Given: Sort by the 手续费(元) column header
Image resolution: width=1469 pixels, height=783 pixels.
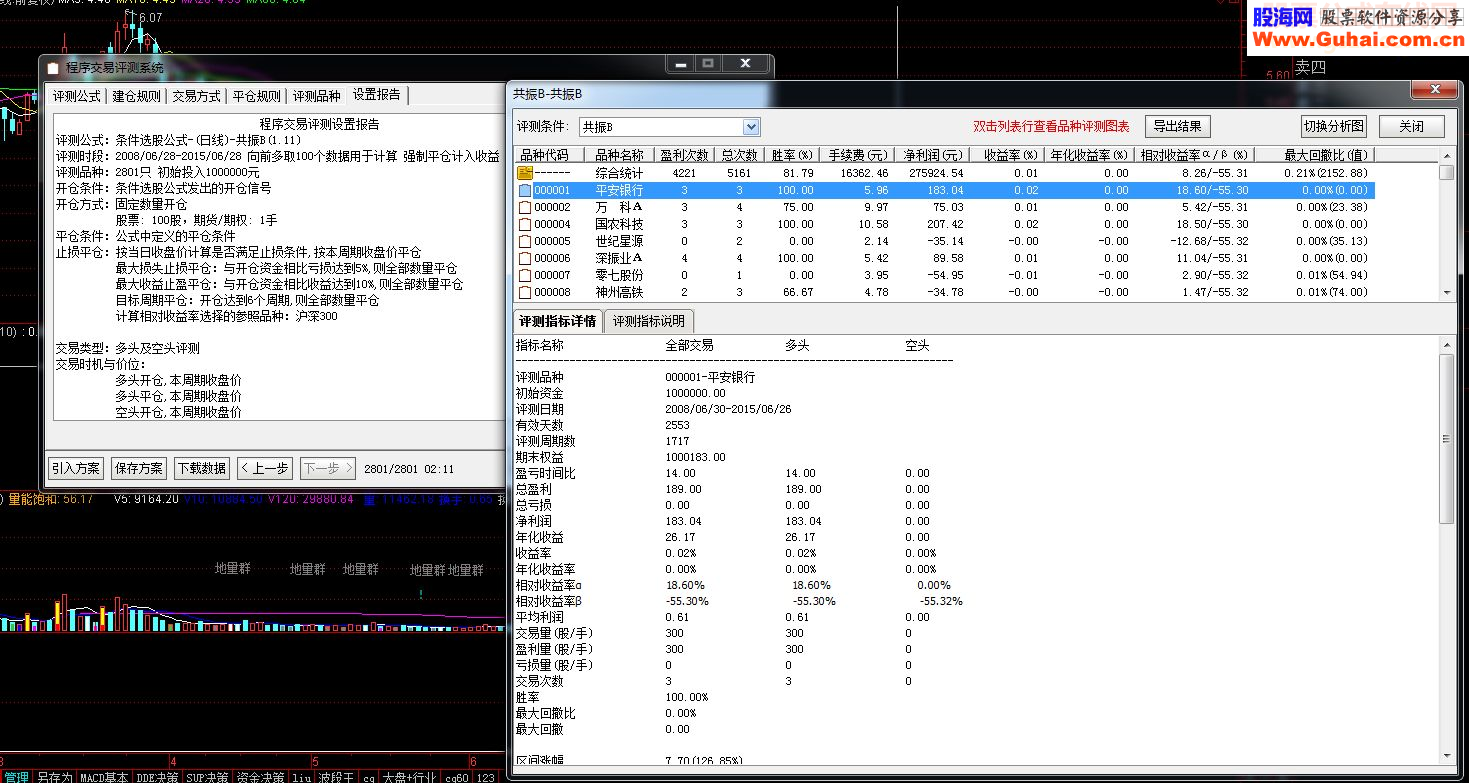Looking at the screenshot, I should 856,155.
